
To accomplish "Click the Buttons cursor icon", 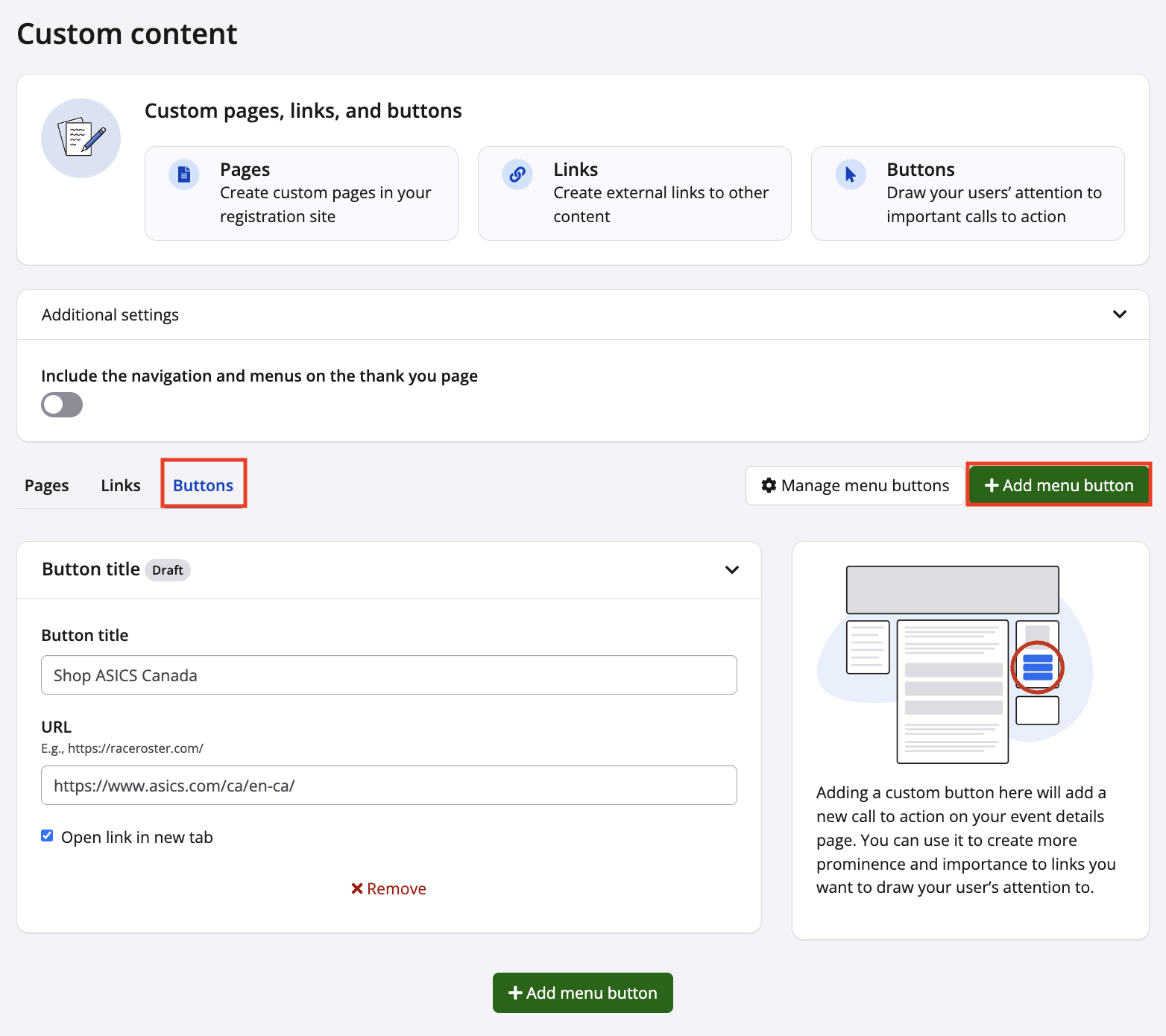I will pos(850,175).
